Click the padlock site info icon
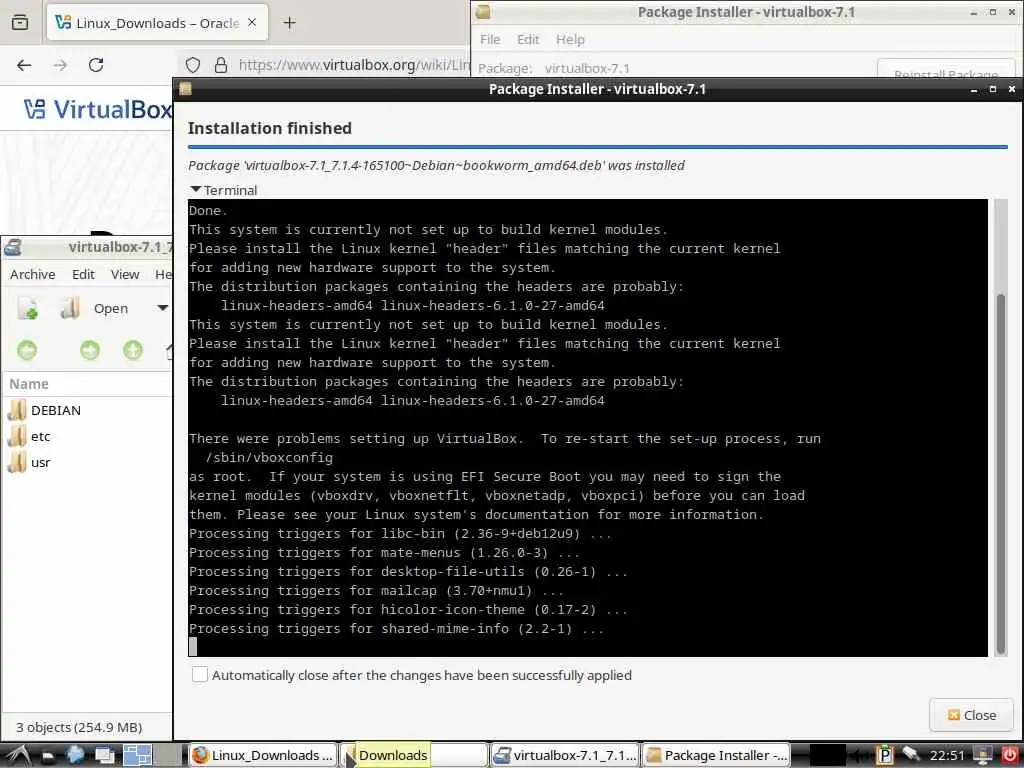The image size is (1024, 768). 221,65
